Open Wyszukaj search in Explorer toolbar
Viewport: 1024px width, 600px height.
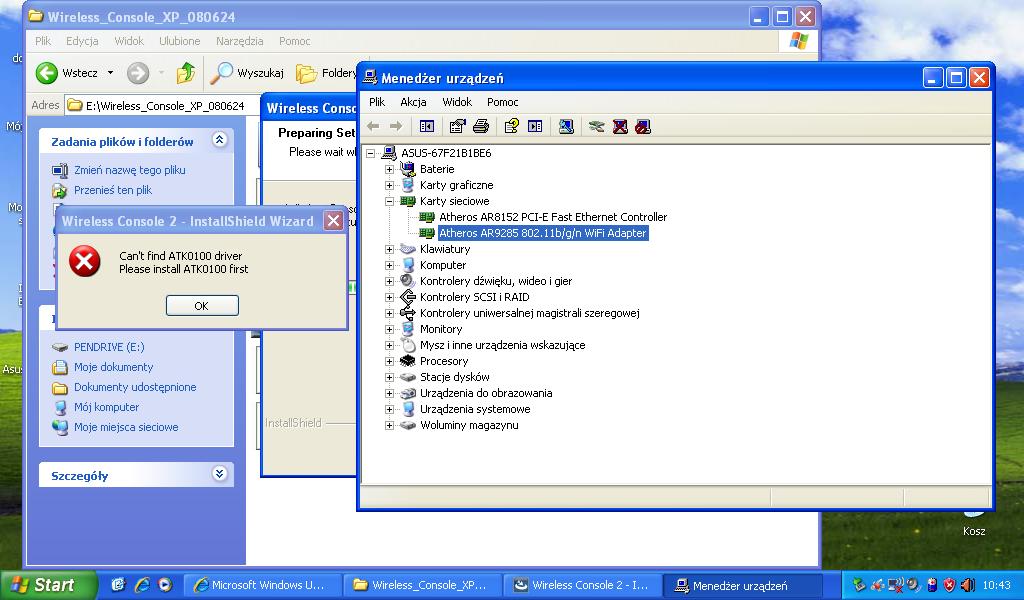(x=247, y=73)
